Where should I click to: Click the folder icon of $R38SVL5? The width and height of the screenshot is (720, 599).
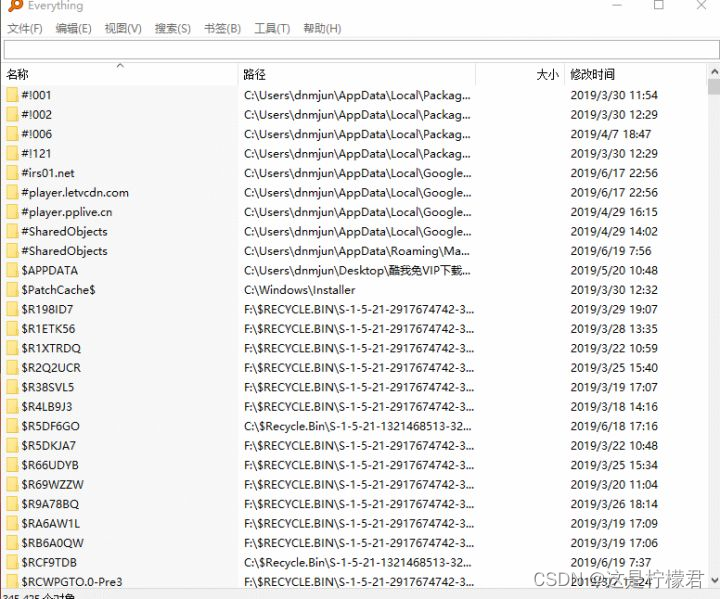[12, 387]
